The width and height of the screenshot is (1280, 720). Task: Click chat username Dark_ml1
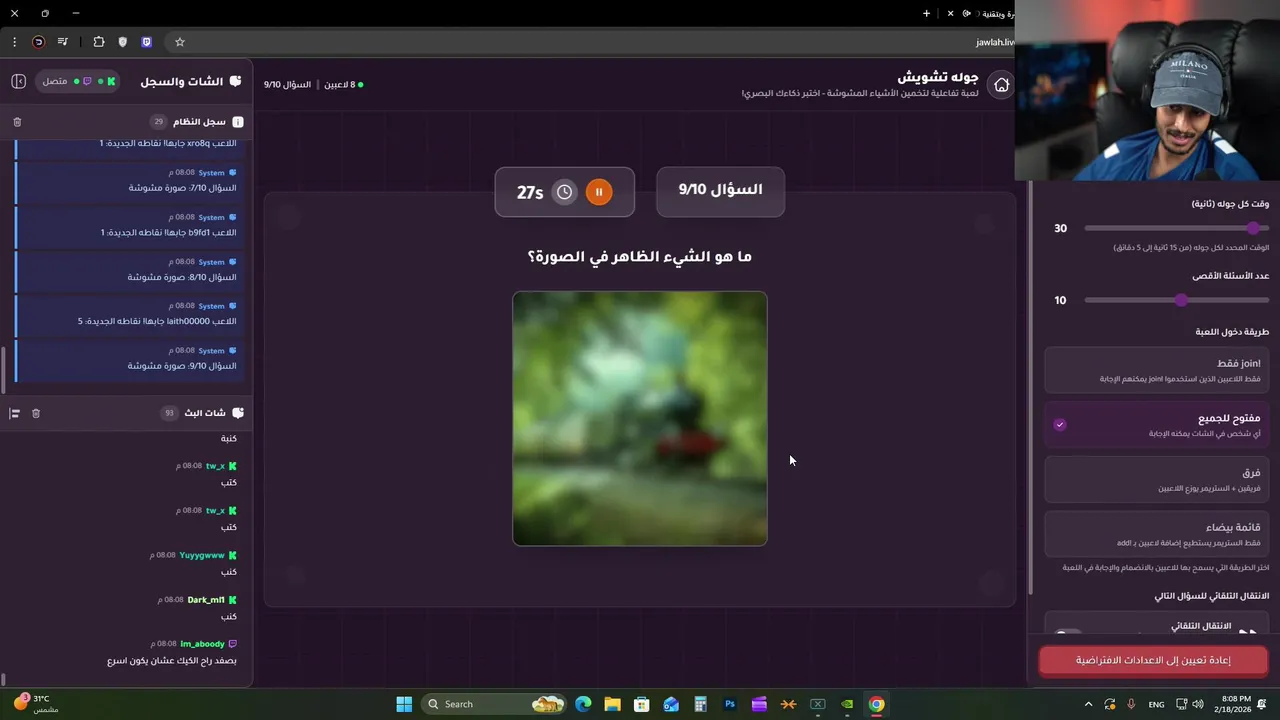[x=206, y=600]
